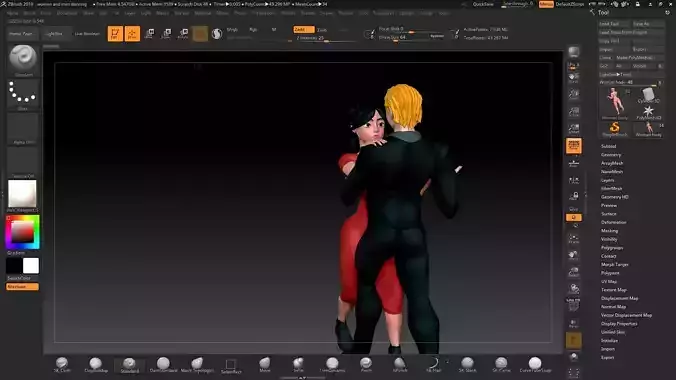
Task: Expand the Polygroups subpalette
Action: coord(612,248)
